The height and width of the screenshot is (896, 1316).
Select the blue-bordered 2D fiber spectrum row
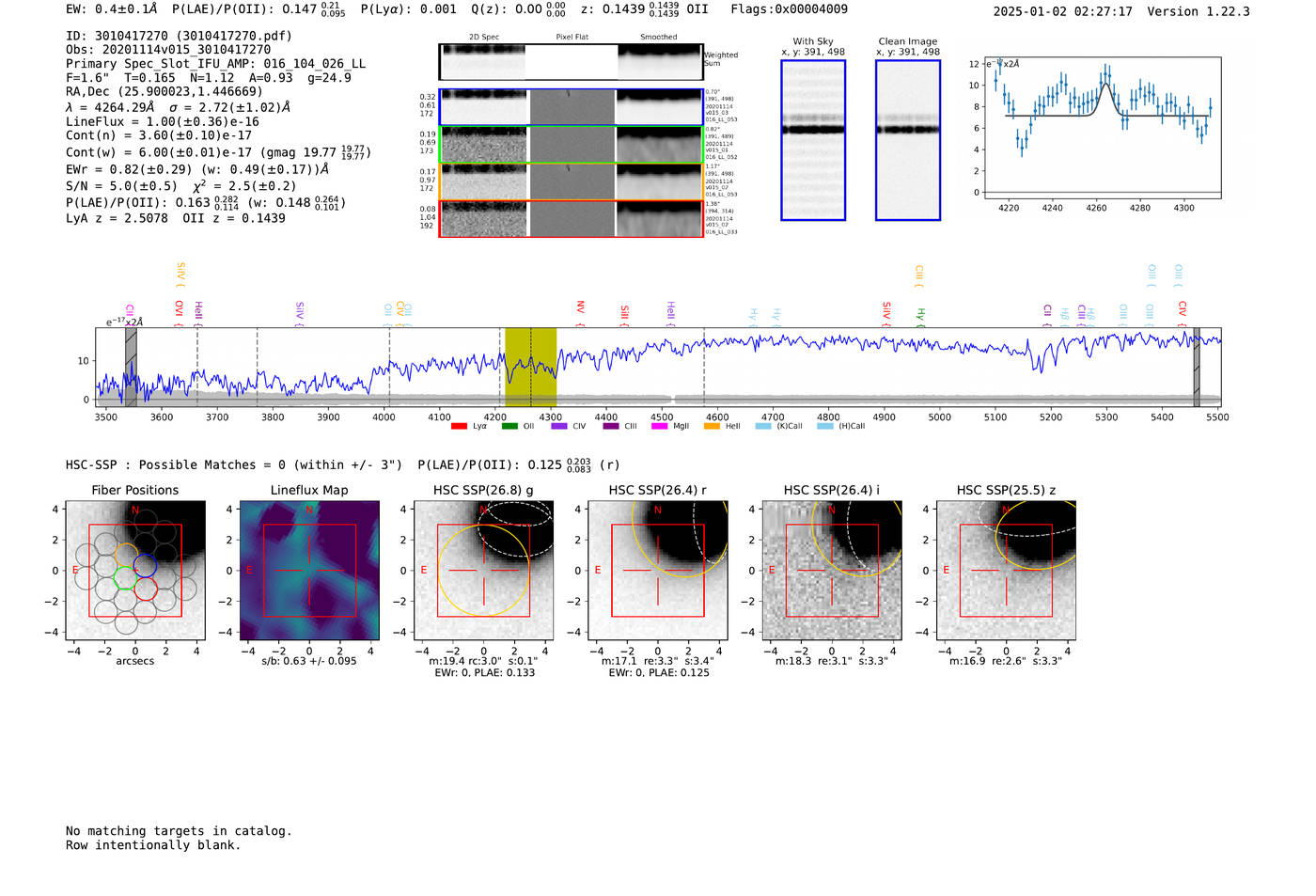pos(571,107)
